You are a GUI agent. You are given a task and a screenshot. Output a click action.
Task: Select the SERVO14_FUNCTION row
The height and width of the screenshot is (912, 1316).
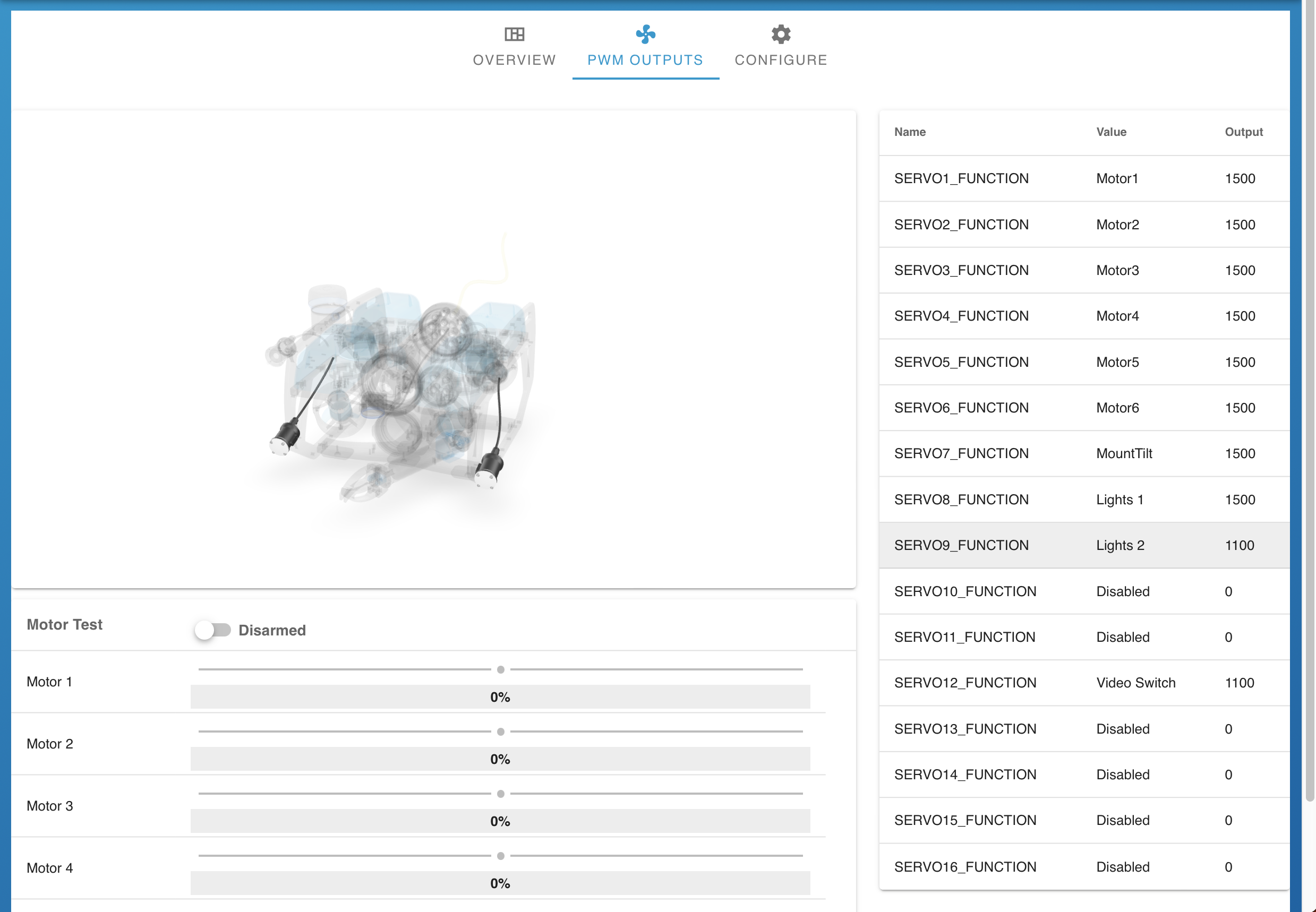1084,775
